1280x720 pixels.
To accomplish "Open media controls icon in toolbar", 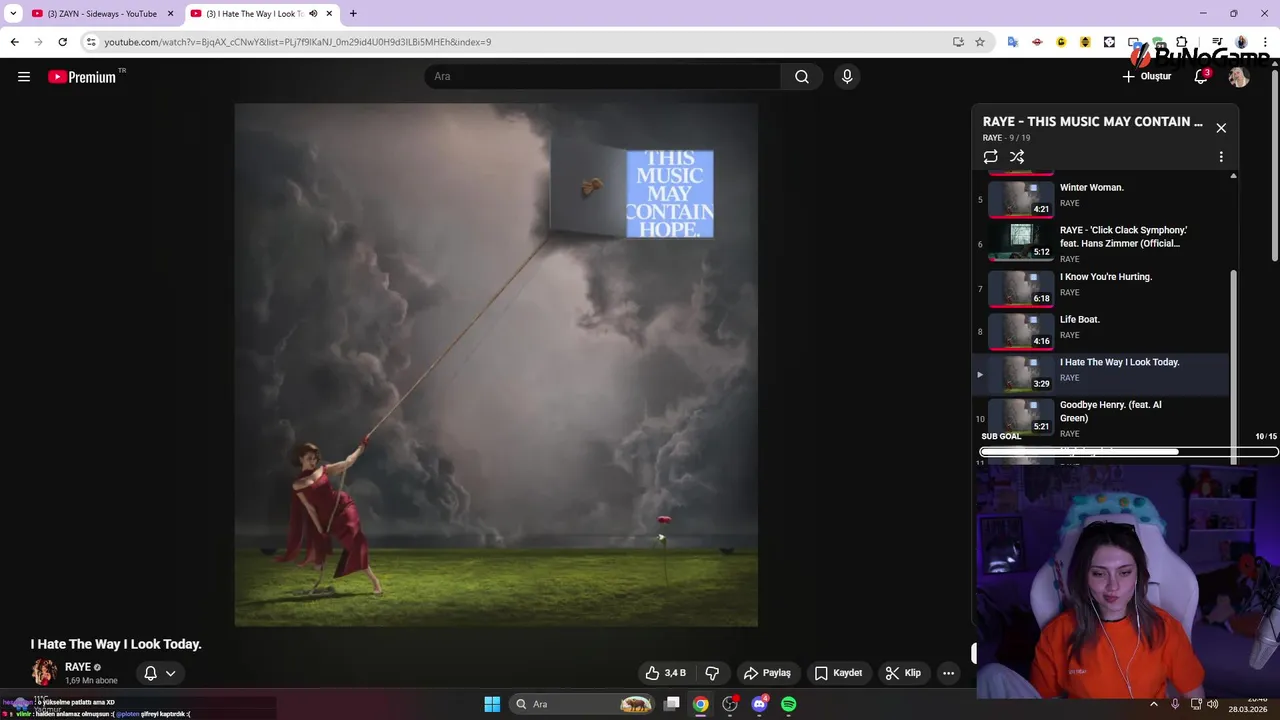I will [1217, 42].
